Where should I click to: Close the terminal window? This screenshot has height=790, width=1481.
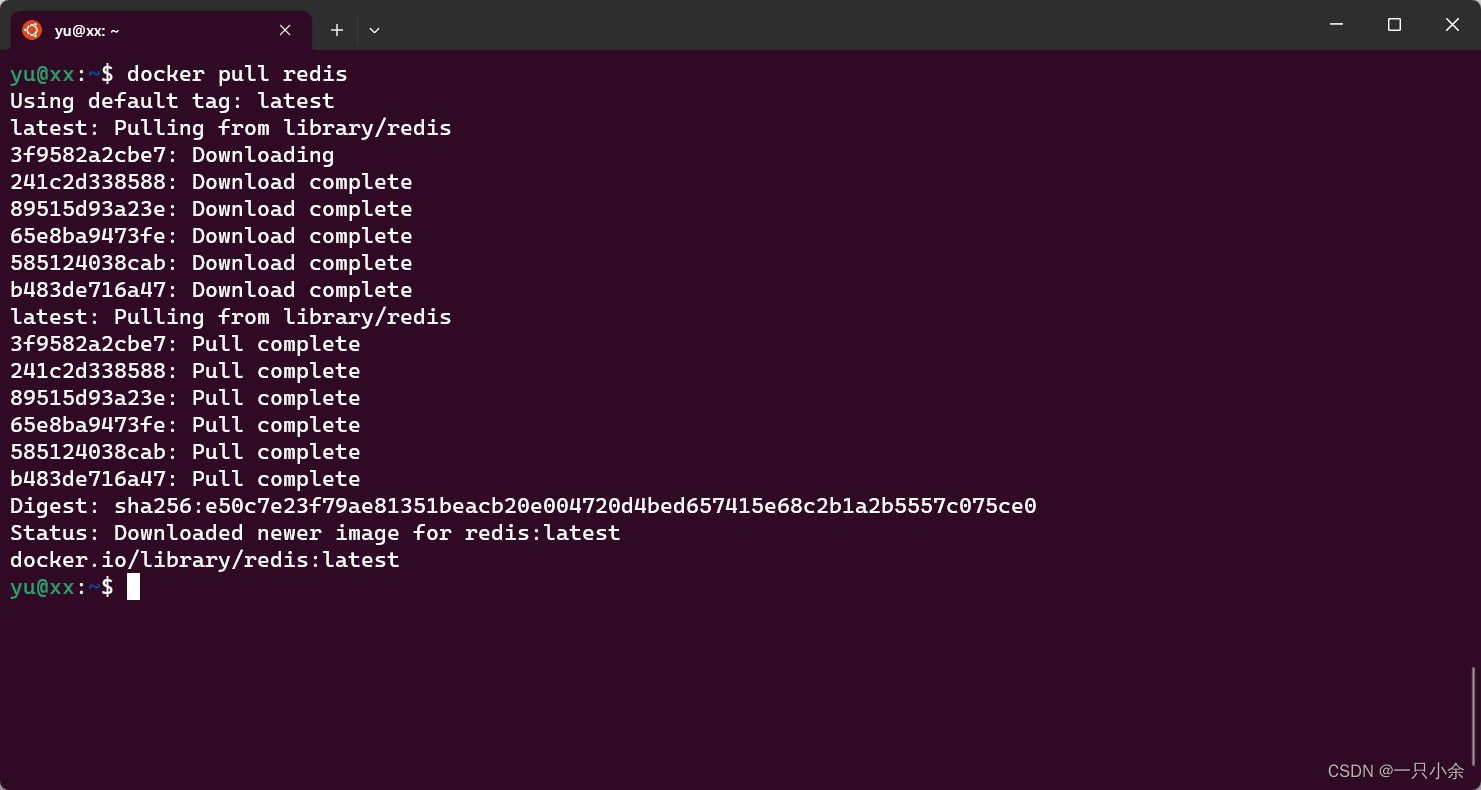1452,24
